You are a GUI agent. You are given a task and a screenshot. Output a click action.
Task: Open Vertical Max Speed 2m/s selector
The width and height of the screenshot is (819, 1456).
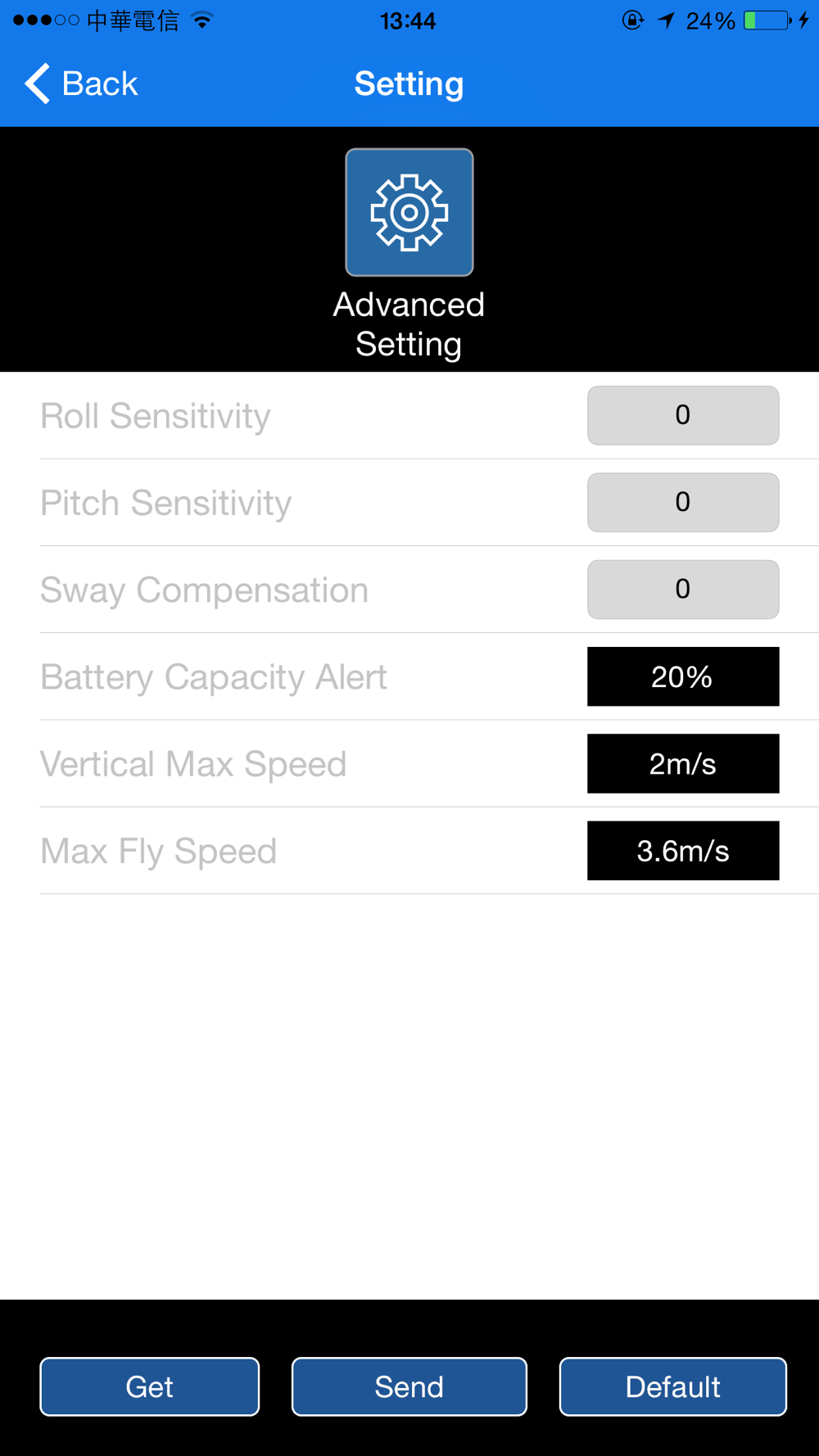tap(682, 763)
